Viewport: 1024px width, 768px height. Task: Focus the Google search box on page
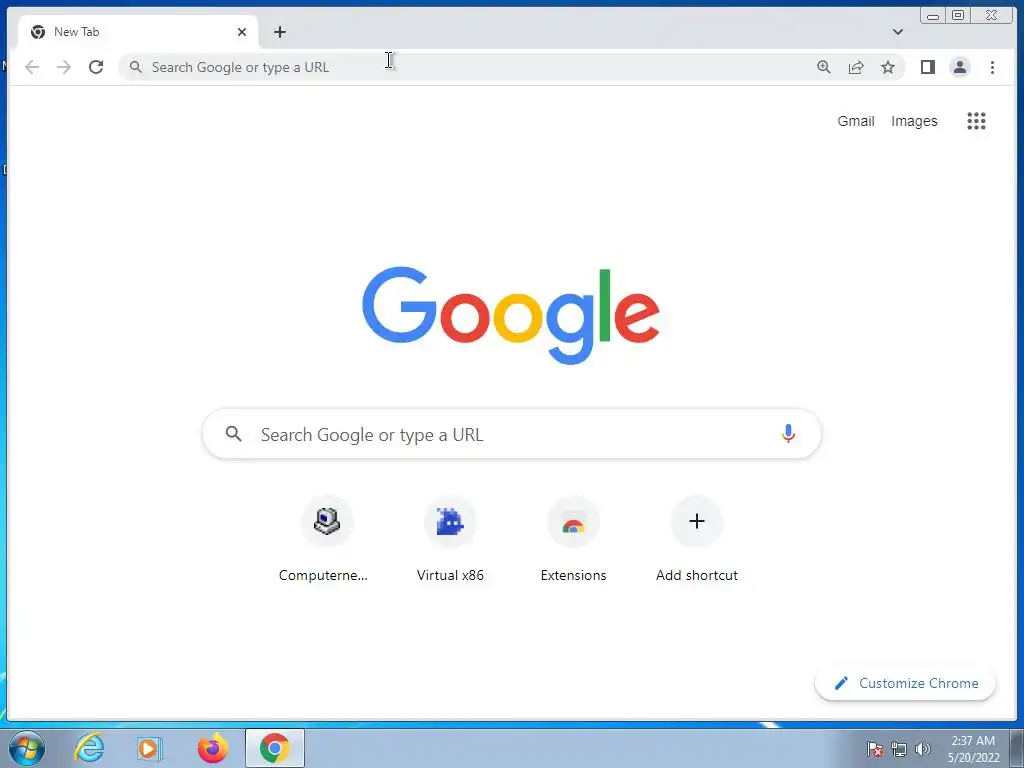click(x=511, y=434)
